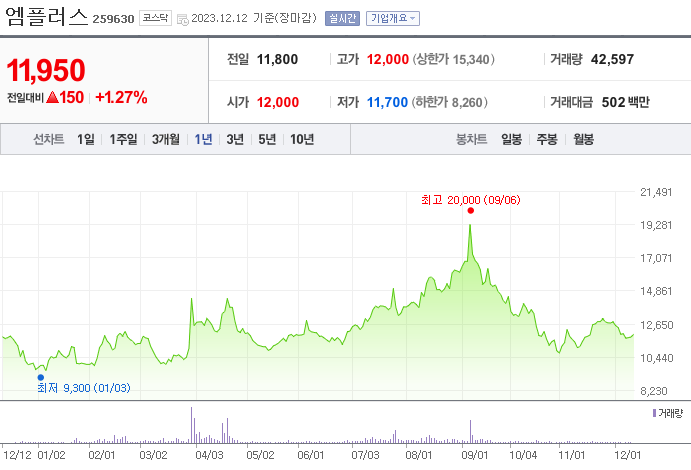Click the 시가 value 12,000
This screenshot has width=691, height=470.
(278, 103)
